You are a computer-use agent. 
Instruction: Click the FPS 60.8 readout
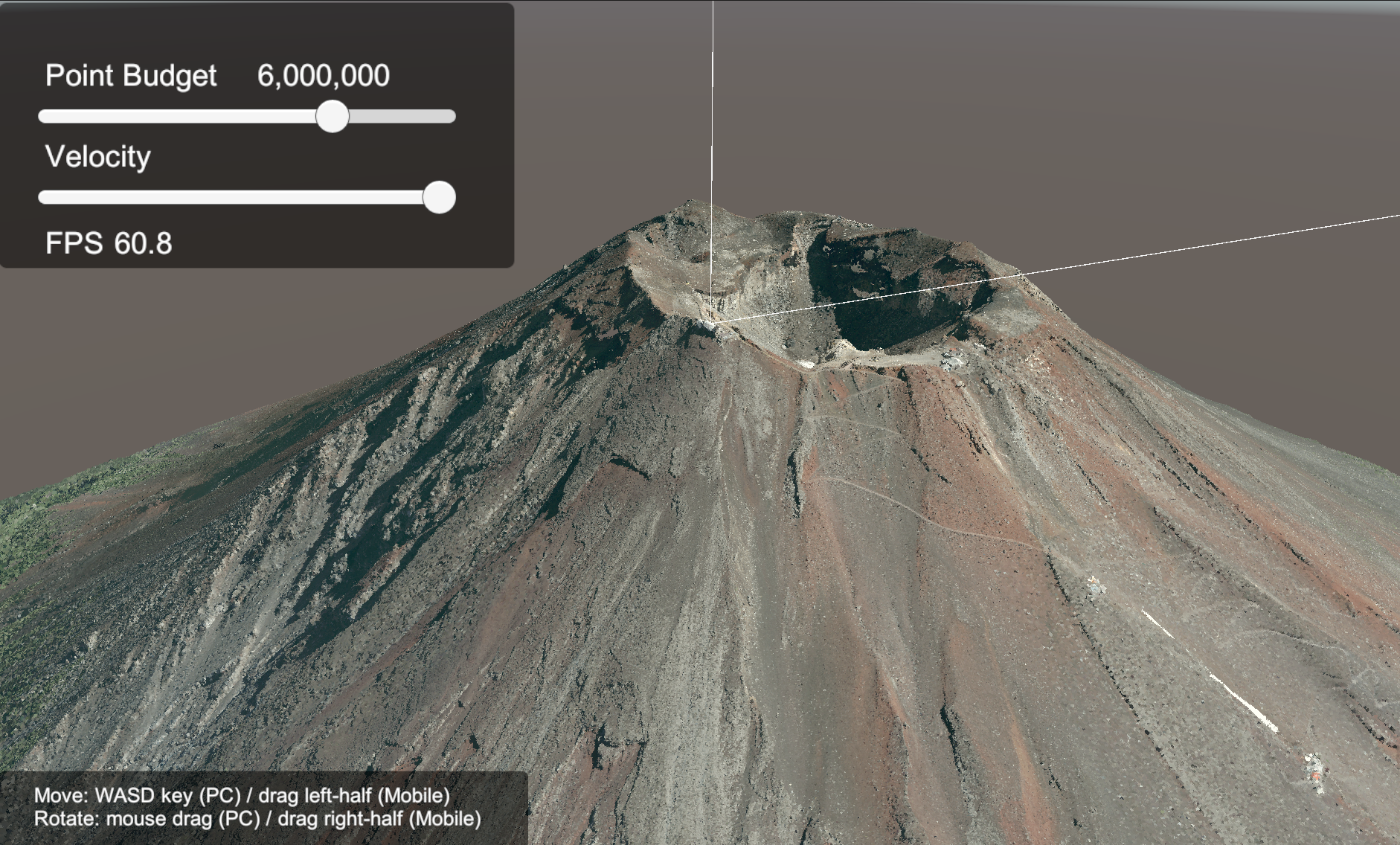coord(109,243)
